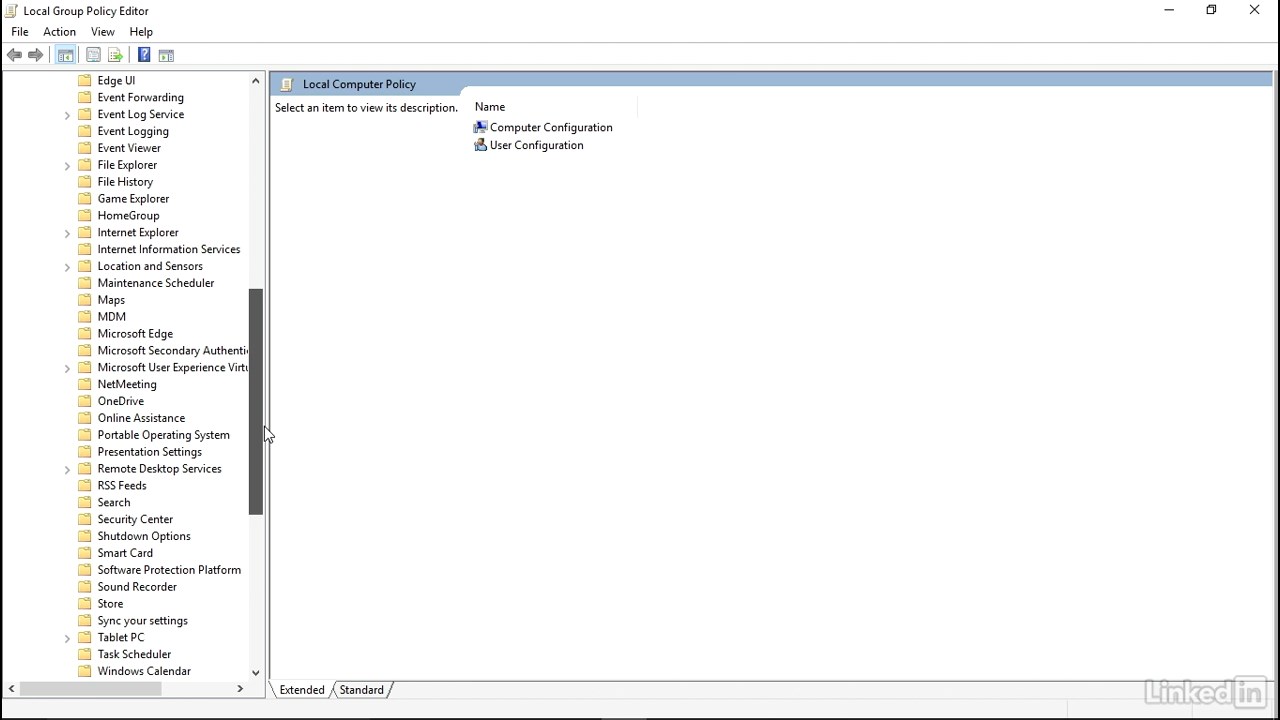Click the tree pane scroll down arrow
Screen dimensions: 1280x720
(256, 673)
